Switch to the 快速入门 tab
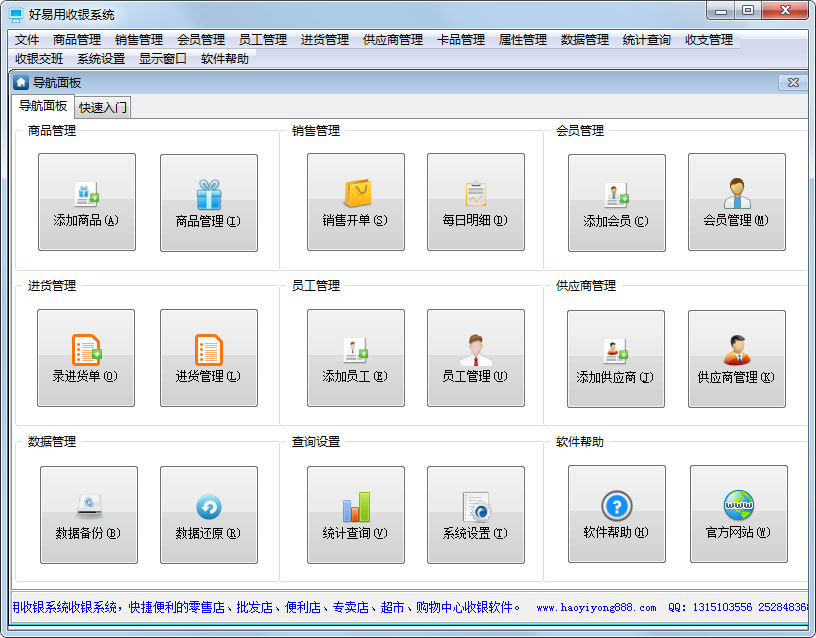Screen dimensions: 816x638 click(x=103, y=107)
